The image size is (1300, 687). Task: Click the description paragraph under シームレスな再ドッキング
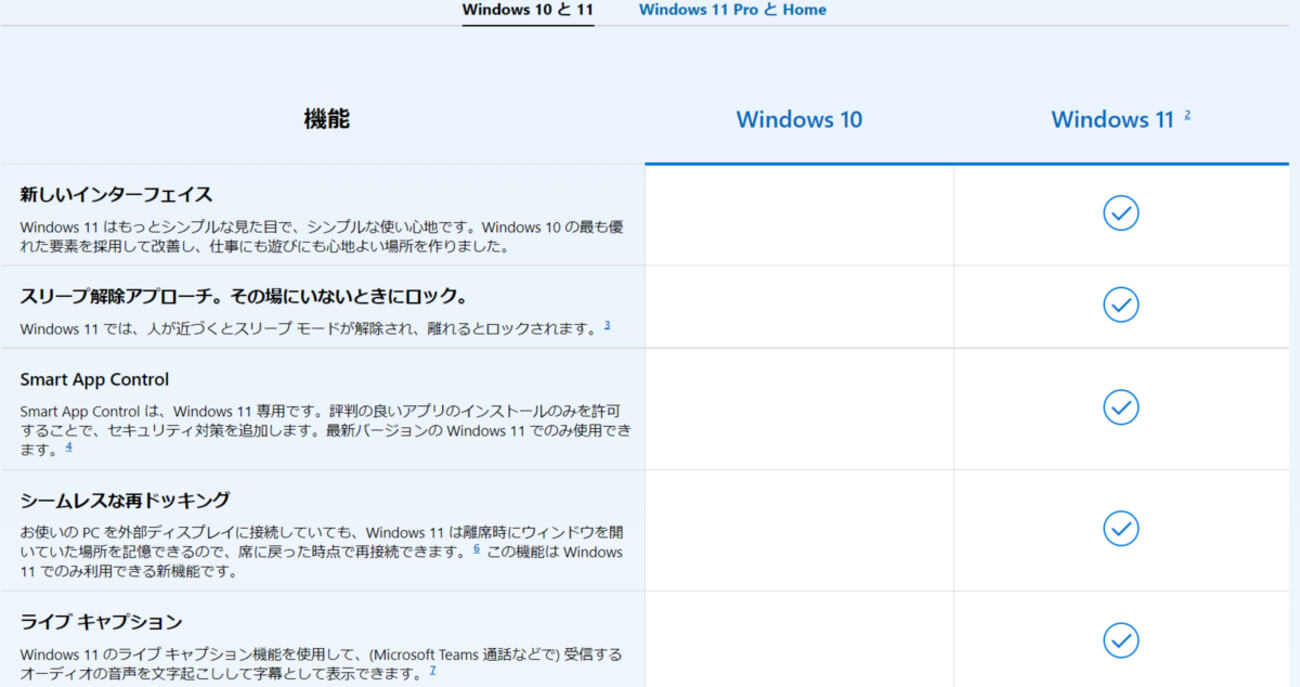pyautogui.click(x=321, y=551)
